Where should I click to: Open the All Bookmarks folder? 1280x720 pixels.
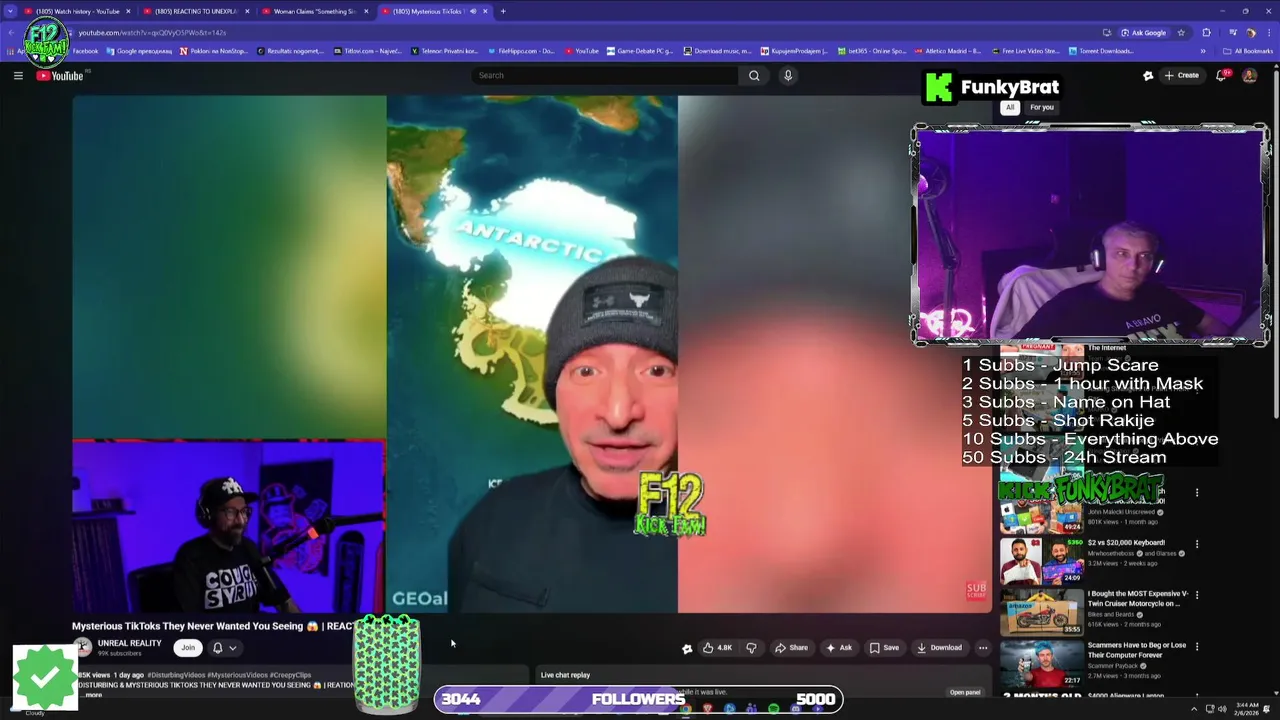point(1248,51)
